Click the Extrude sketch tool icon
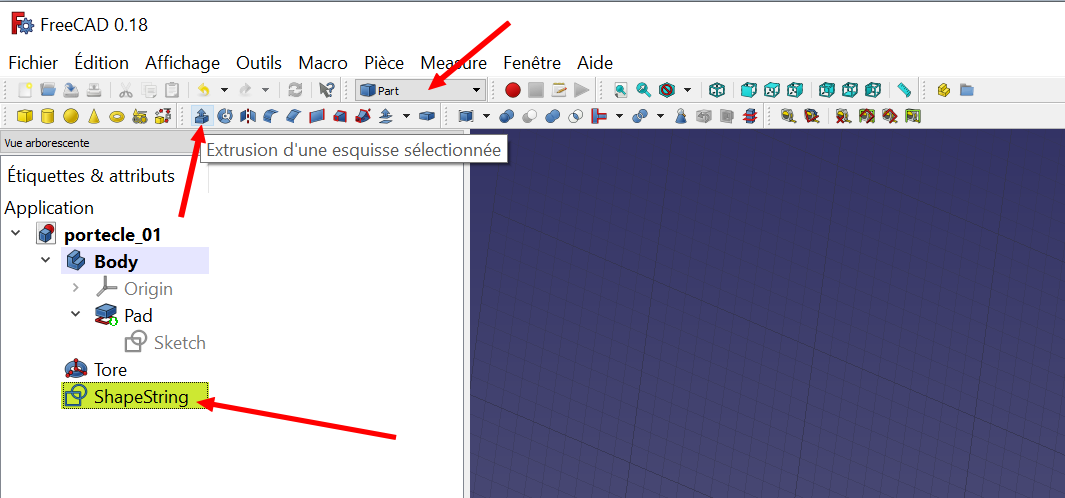This screenshot has width=1065, height=498. pyautogui.click(x=201, y=116)
